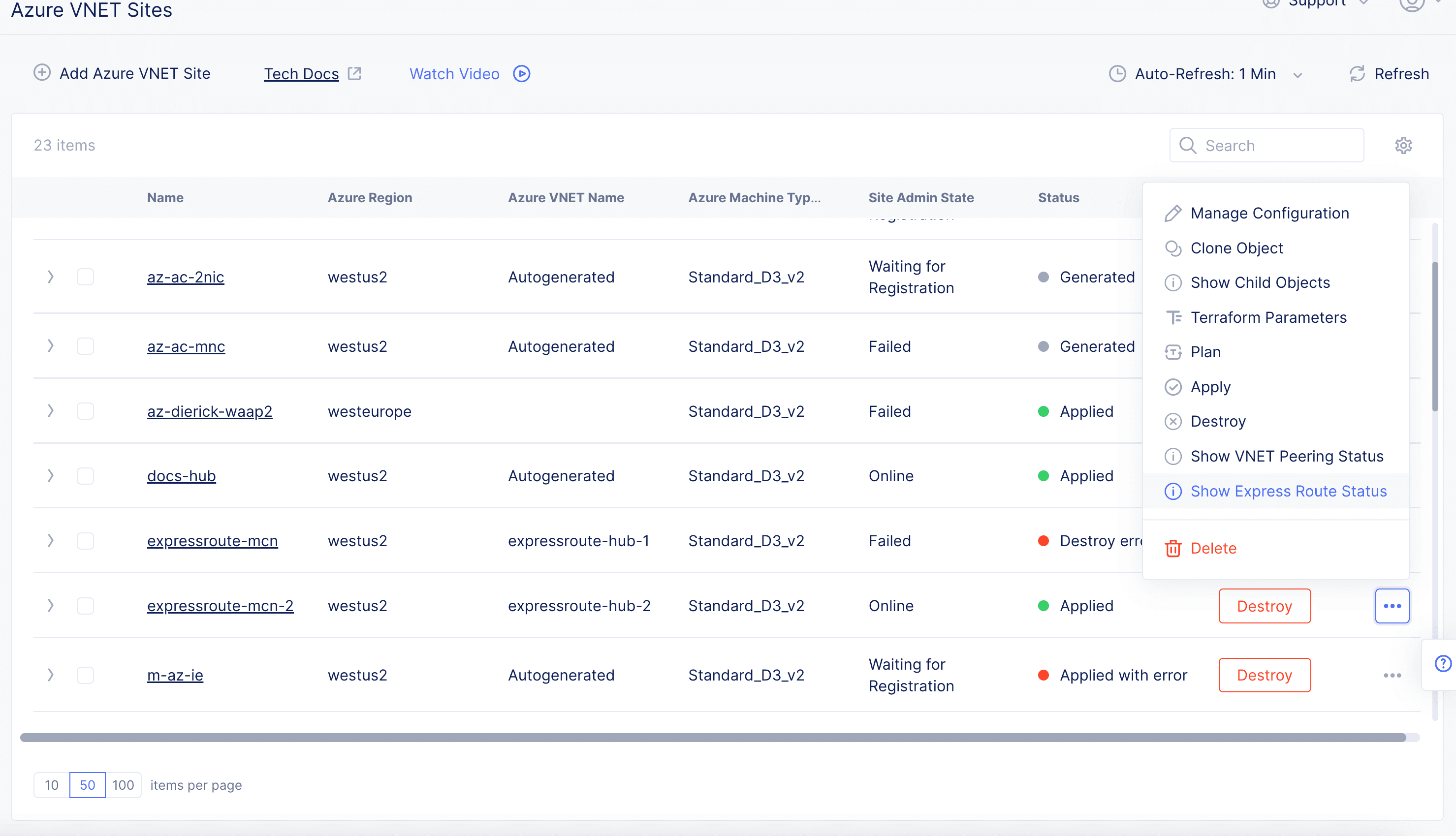Screen dimensions: 1456x836
Task: Click the Plan icon in the menu
Action: tap(1173, 352)
